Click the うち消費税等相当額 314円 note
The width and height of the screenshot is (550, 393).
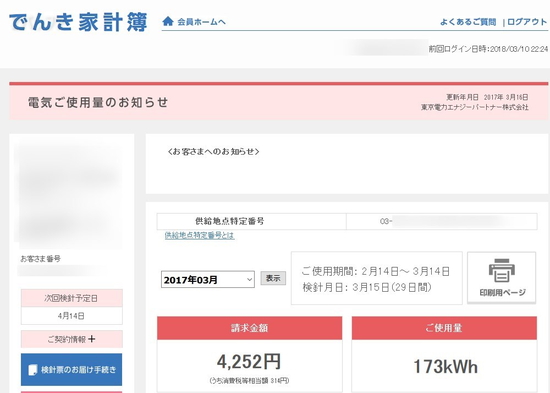click(249, 380)
